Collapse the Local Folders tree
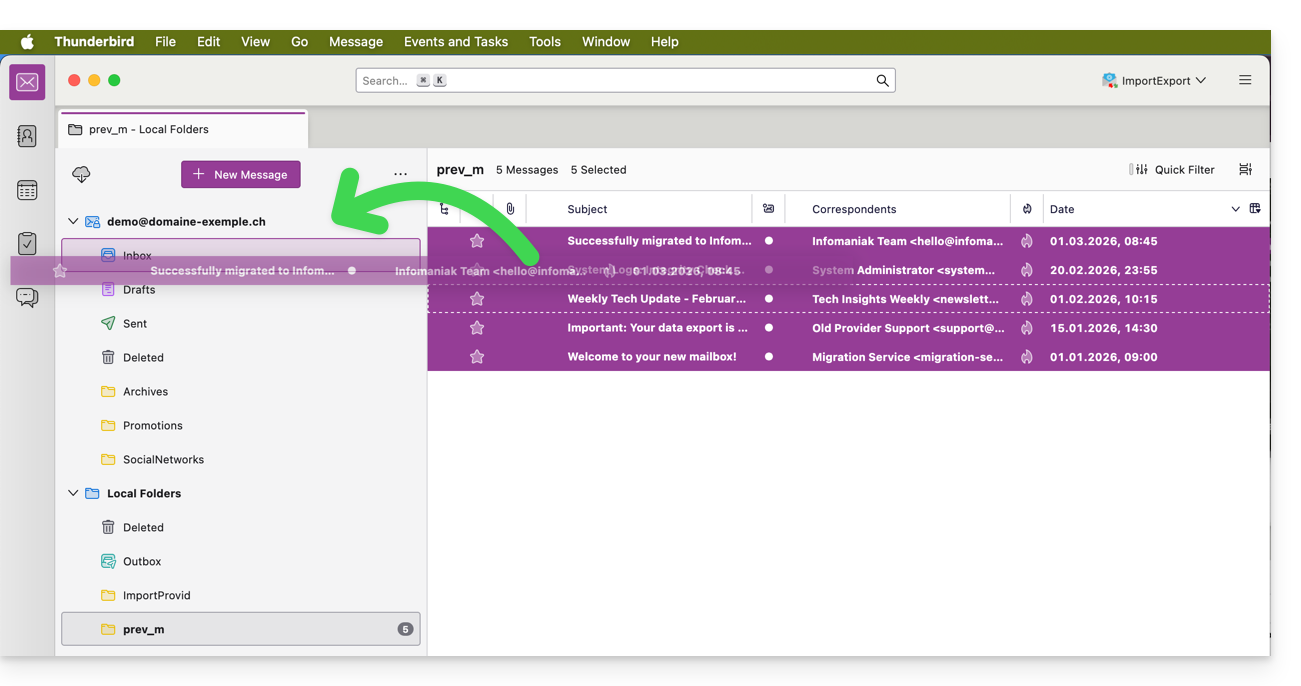The image size is (1301, 686). click(73, 494)
